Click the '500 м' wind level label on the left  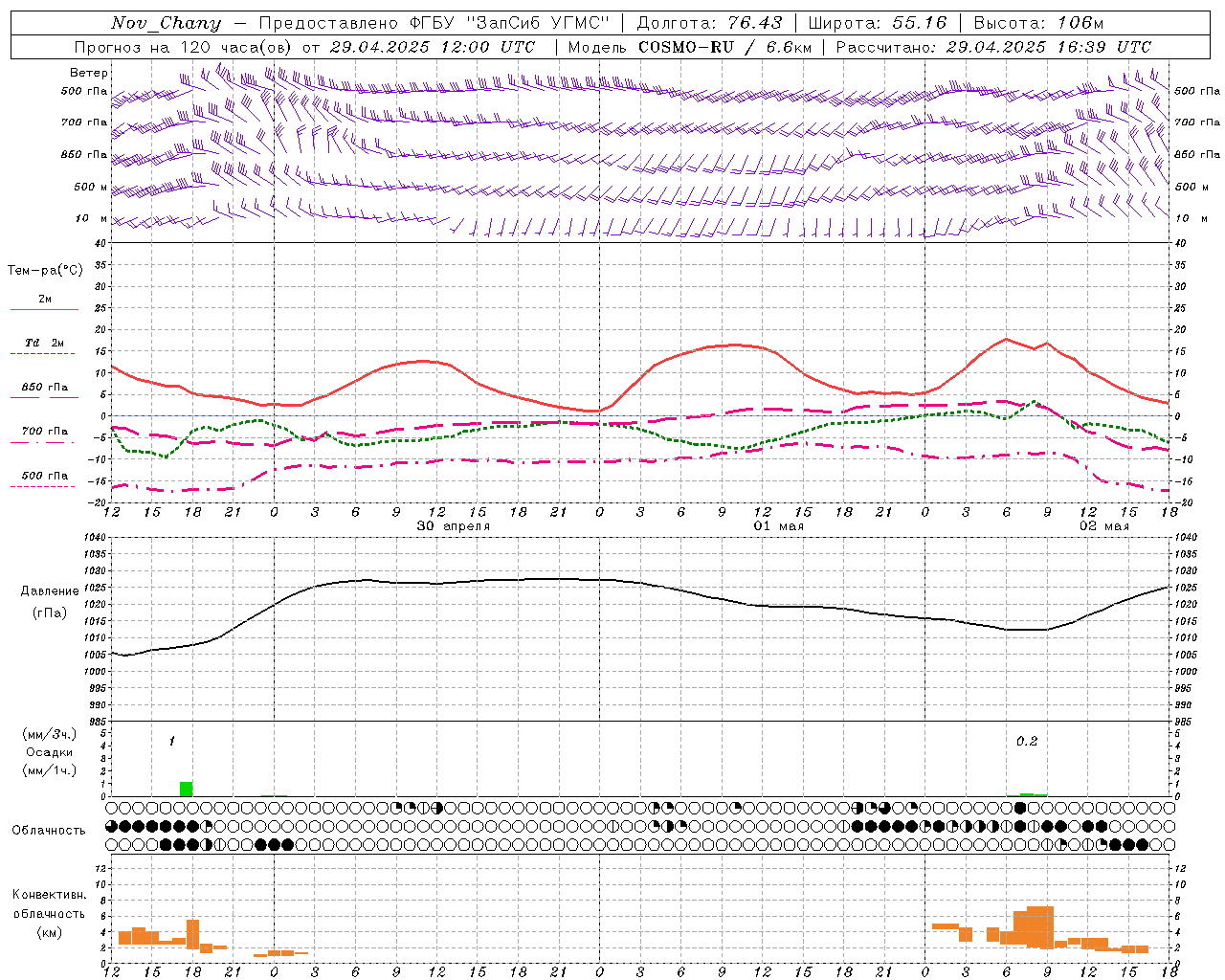pyautogui.click(x=91, y=187)
